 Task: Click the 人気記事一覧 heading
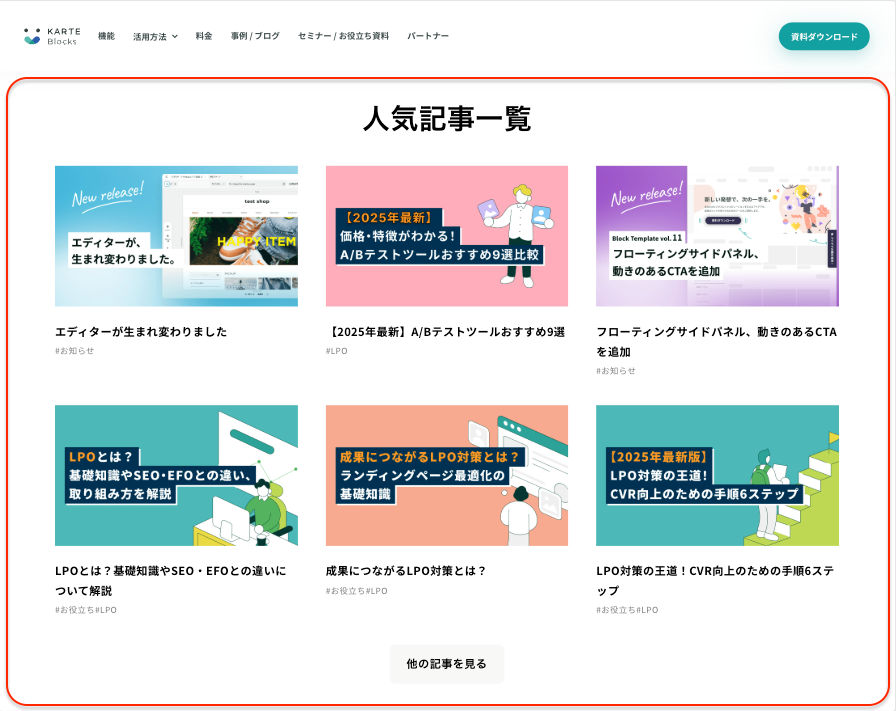[447, 118]
